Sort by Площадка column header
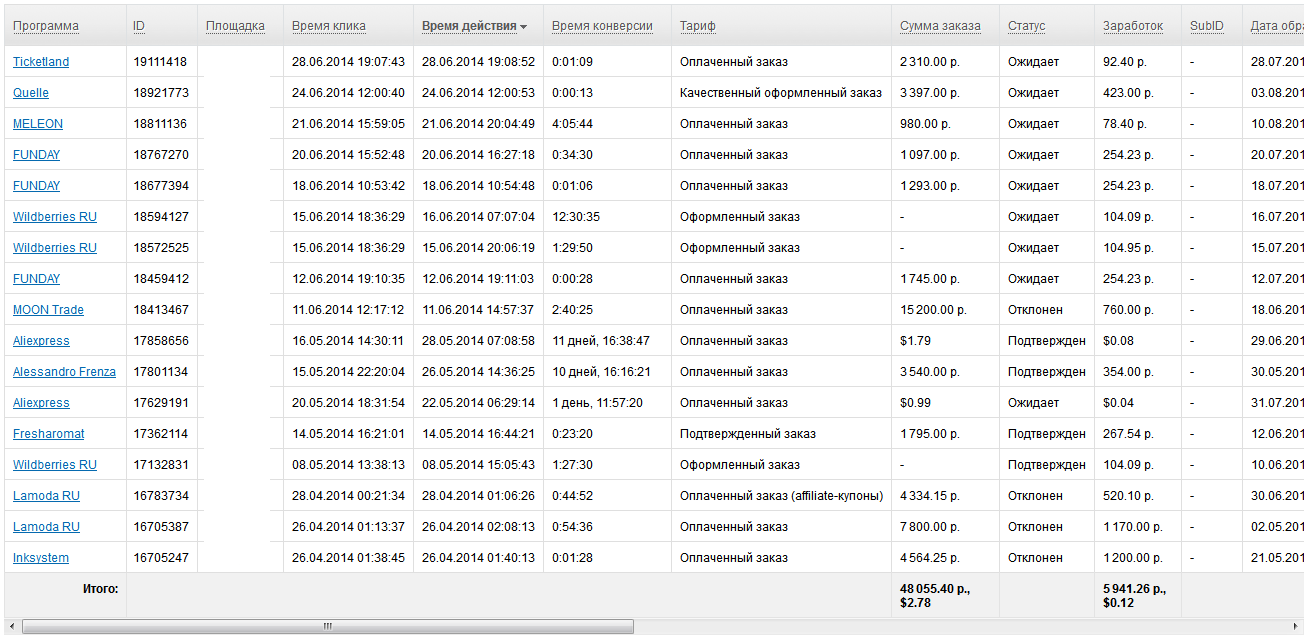 (x=235, y=26)
